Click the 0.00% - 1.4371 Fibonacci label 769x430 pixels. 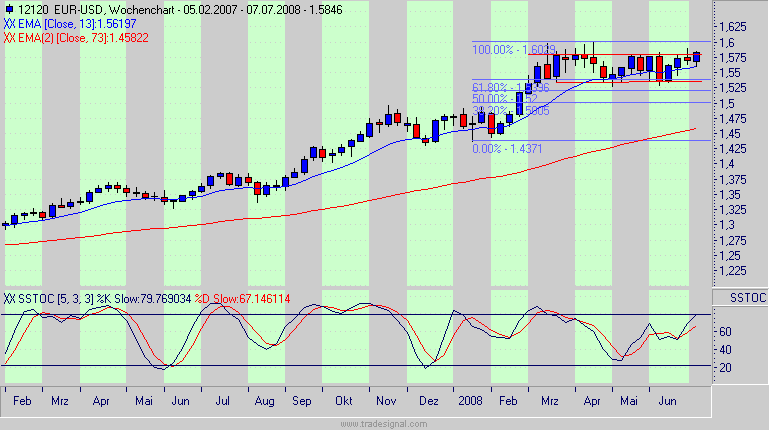click(507, 149)
